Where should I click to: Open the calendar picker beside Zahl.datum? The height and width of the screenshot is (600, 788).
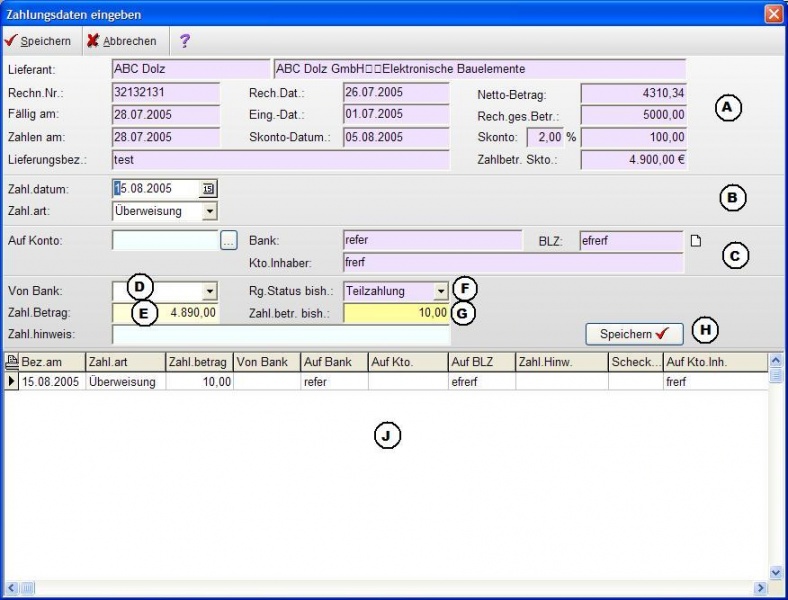coord(208,189)
